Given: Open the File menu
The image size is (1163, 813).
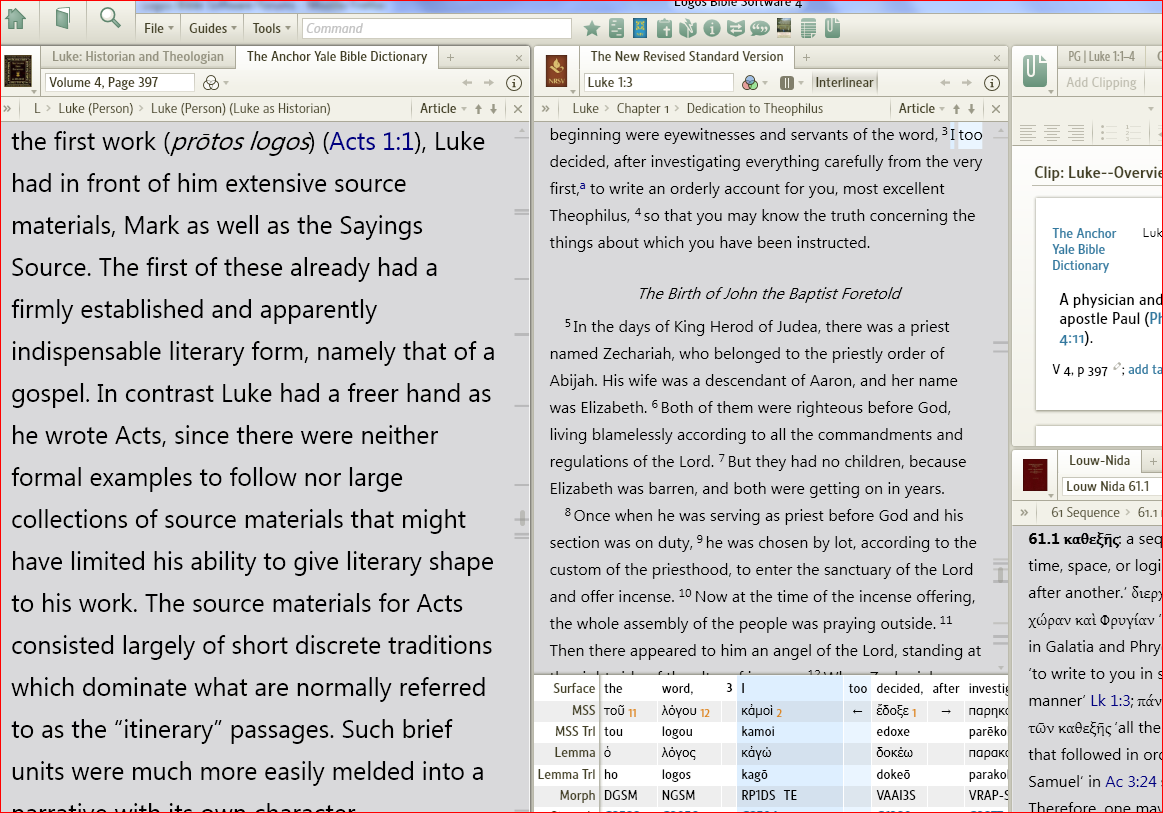Looking at the screenshot, I should [159, 28].
